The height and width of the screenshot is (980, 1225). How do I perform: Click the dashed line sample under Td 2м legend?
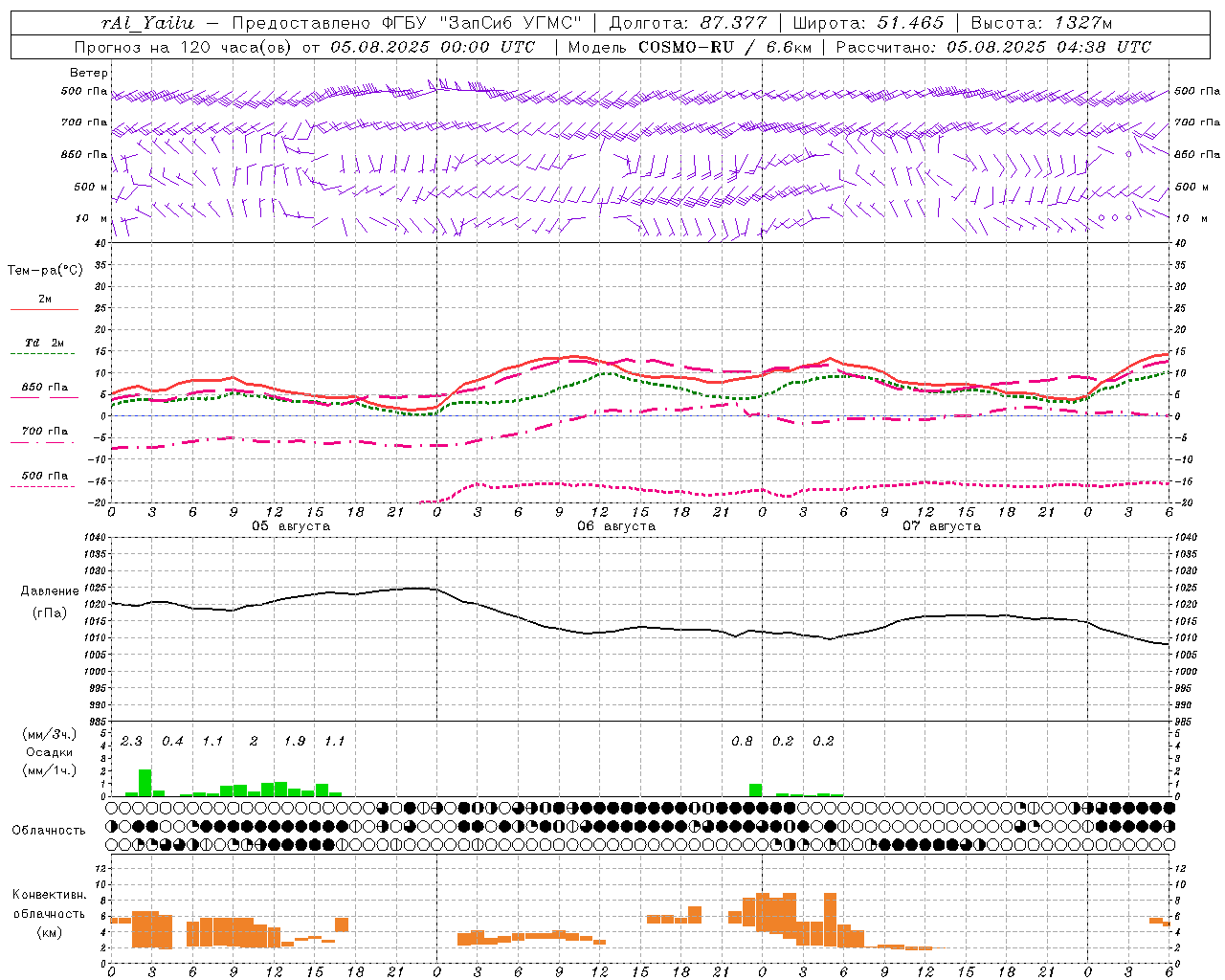pos(44,354)
